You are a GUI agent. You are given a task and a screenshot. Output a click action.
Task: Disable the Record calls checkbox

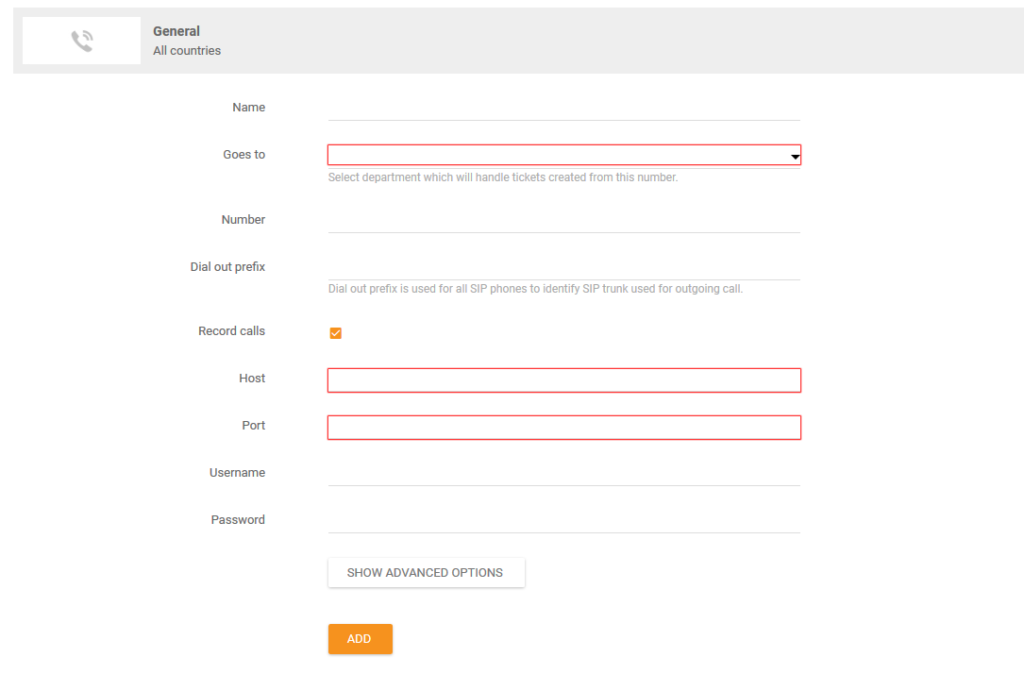(x=335, y=332)
